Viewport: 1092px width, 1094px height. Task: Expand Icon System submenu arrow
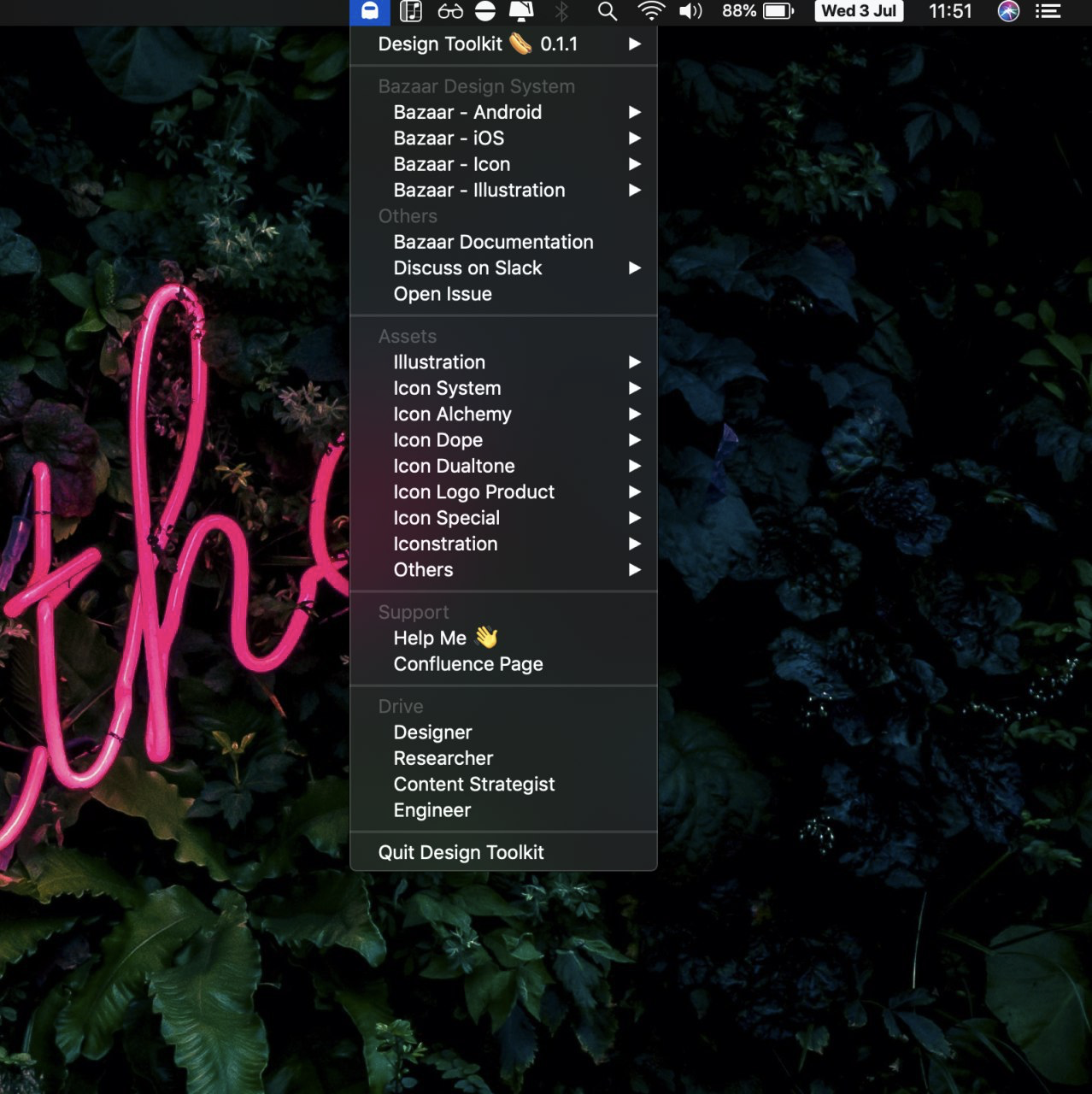635,388
